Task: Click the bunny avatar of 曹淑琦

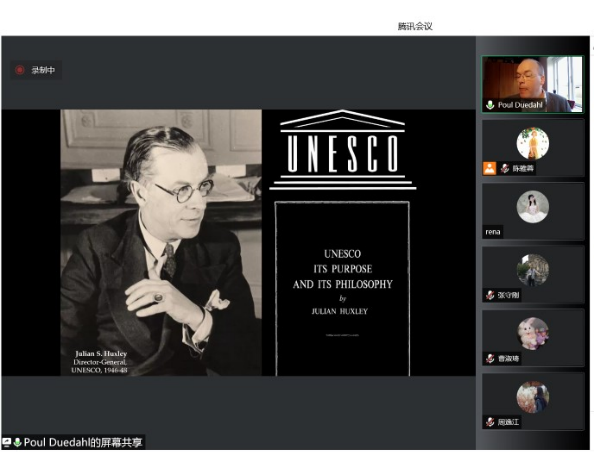Action: pyautogui.click(x=533, y=333)
